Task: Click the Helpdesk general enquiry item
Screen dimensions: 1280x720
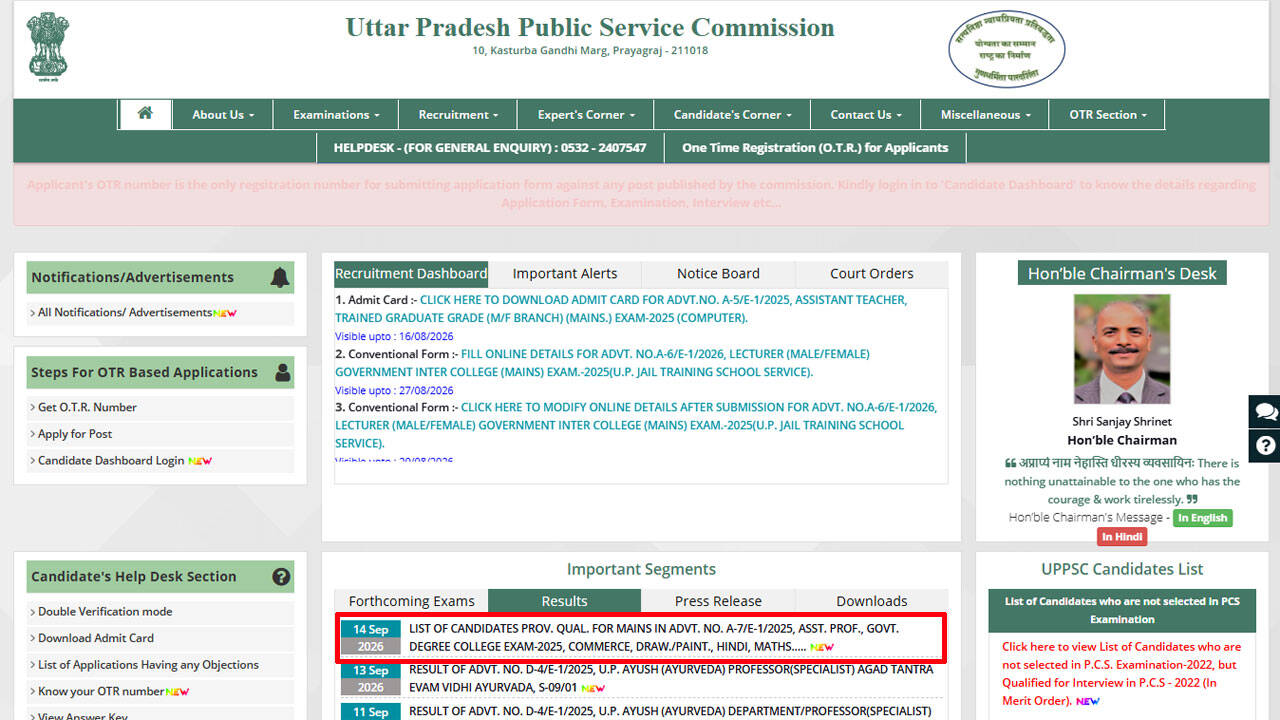Action: 490,147
